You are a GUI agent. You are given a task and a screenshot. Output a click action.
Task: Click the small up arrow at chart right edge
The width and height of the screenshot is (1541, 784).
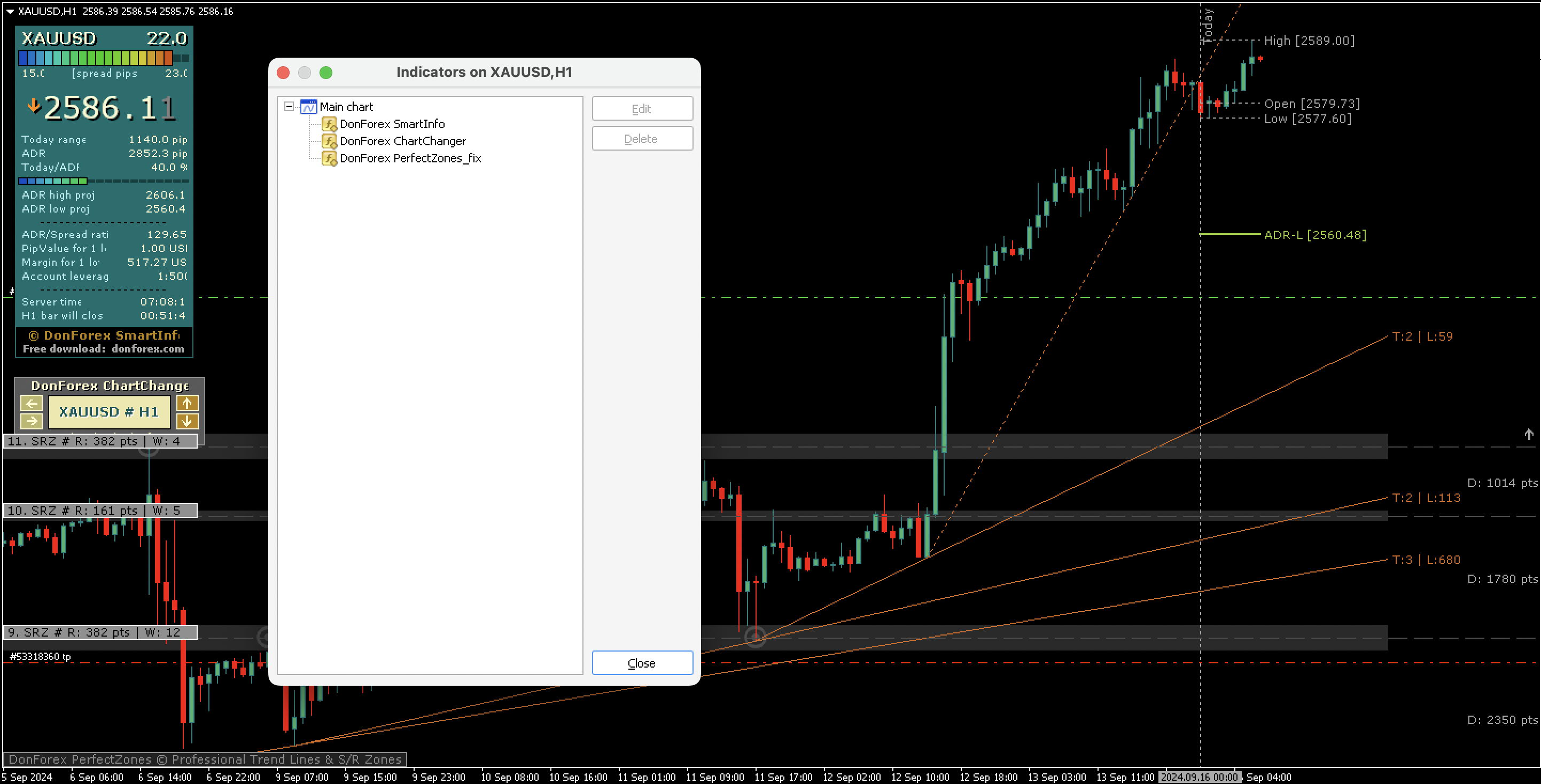1528,435
